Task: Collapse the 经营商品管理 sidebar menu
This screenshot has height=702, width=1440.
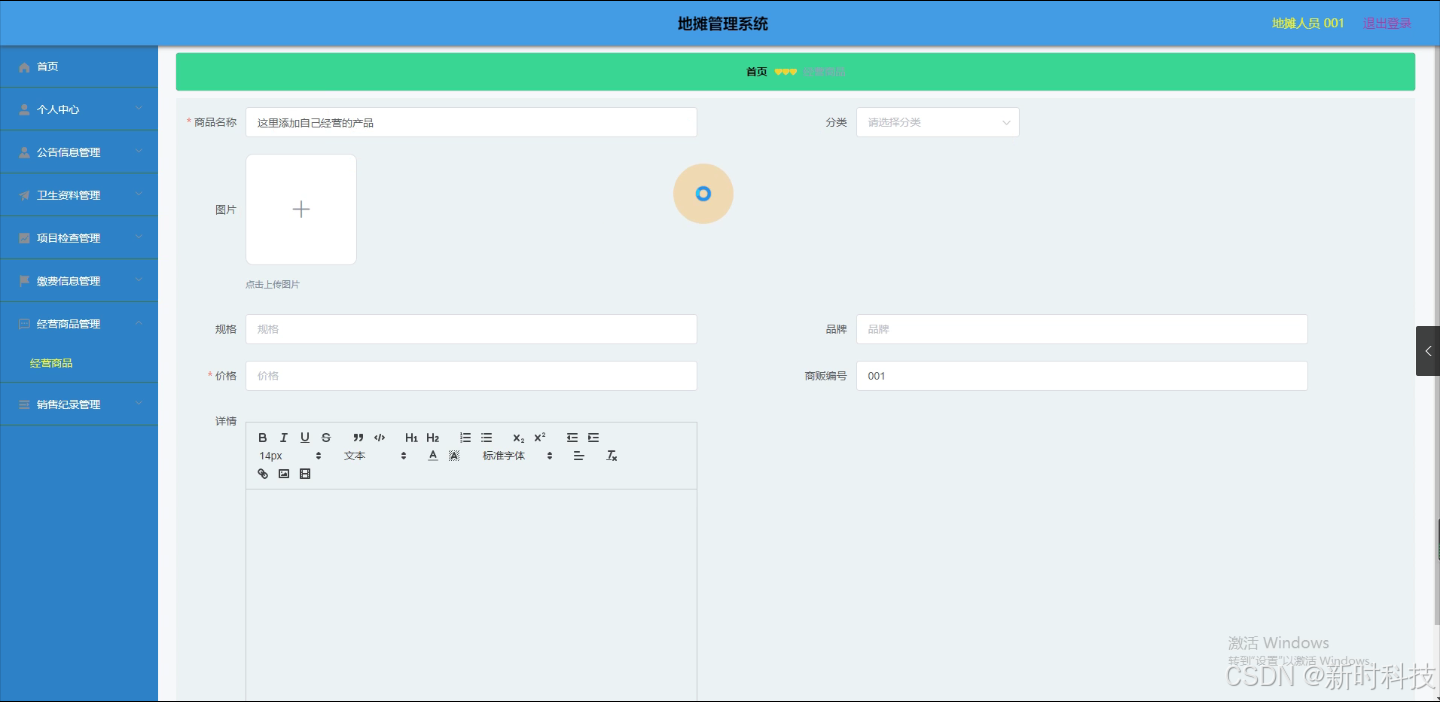Action: (79, 324)
